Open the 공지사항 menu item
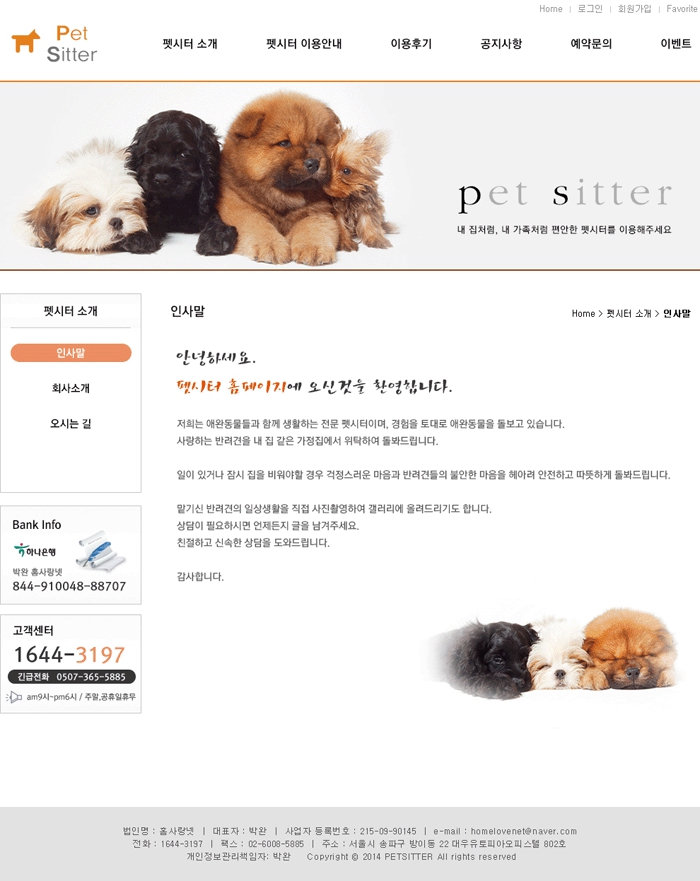 click(501, 44)
